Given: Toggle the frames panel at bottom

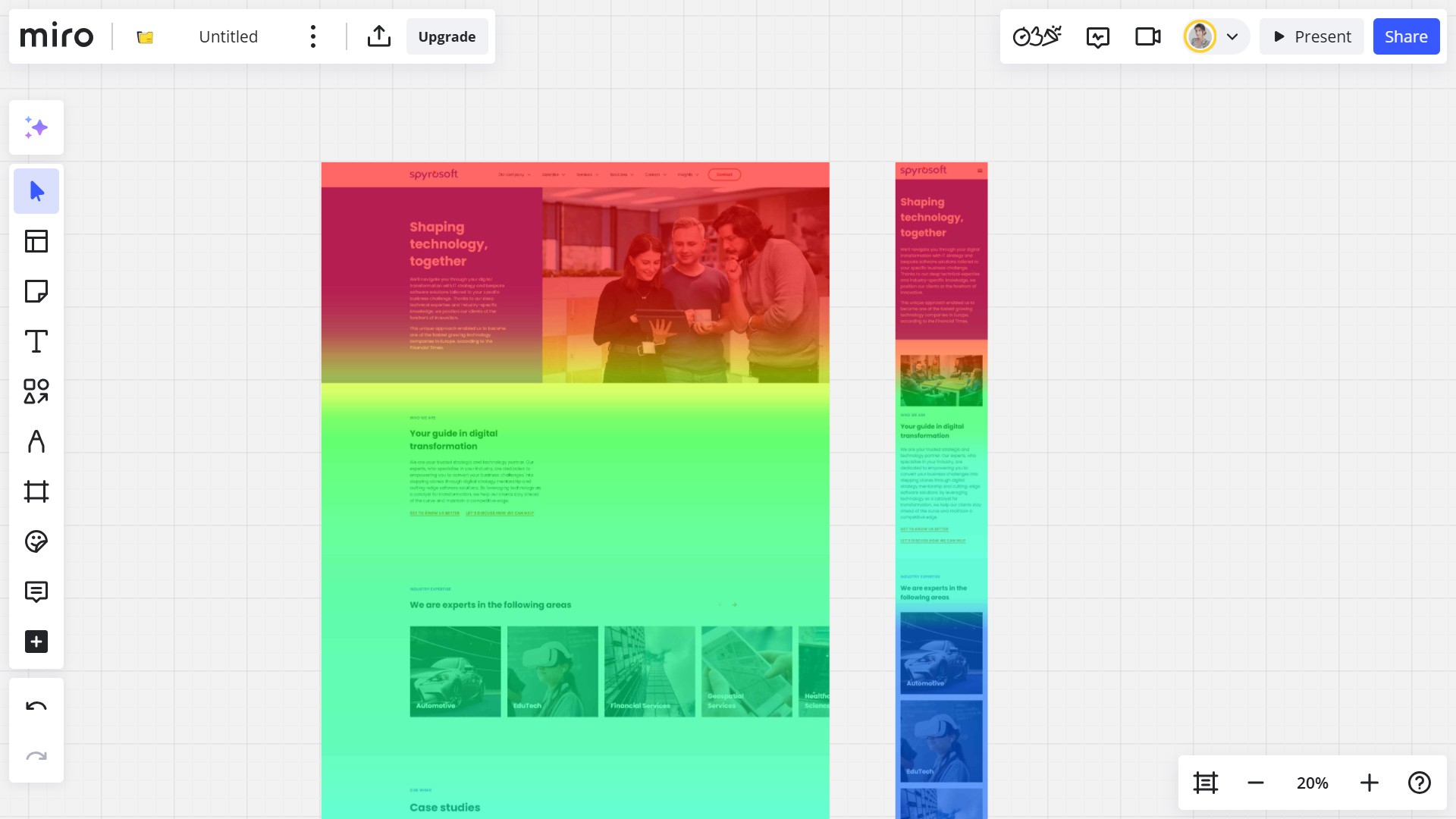Looking at the screenshot, I should pyautogui.click(x=1205, y=783).
